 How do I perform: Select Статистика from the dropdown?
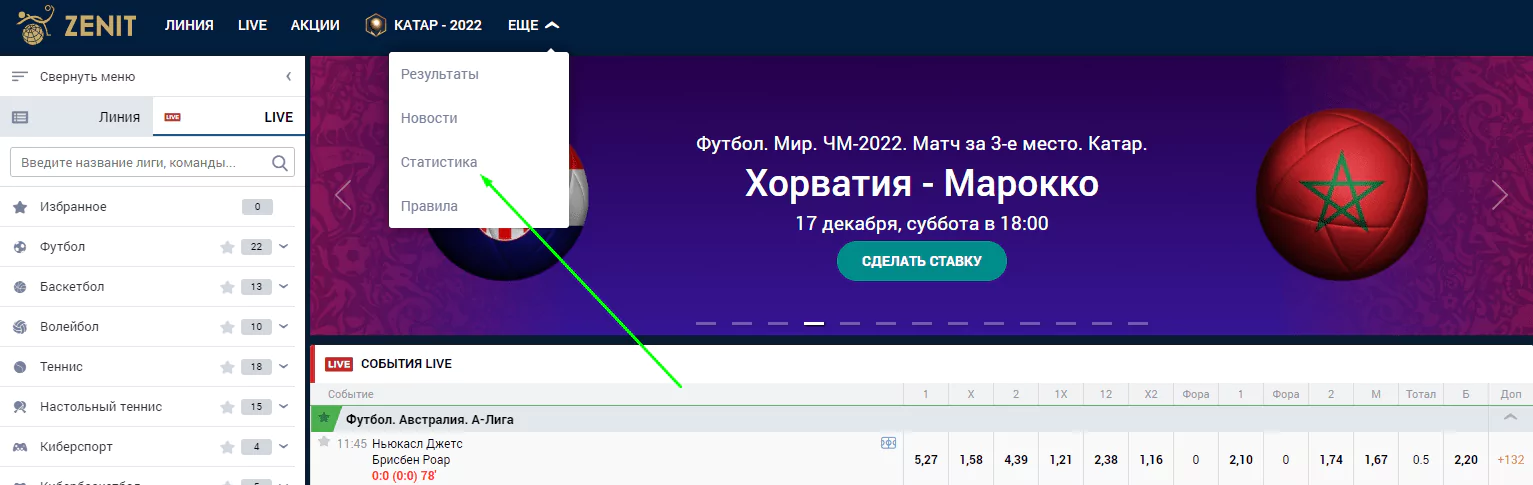439,162
